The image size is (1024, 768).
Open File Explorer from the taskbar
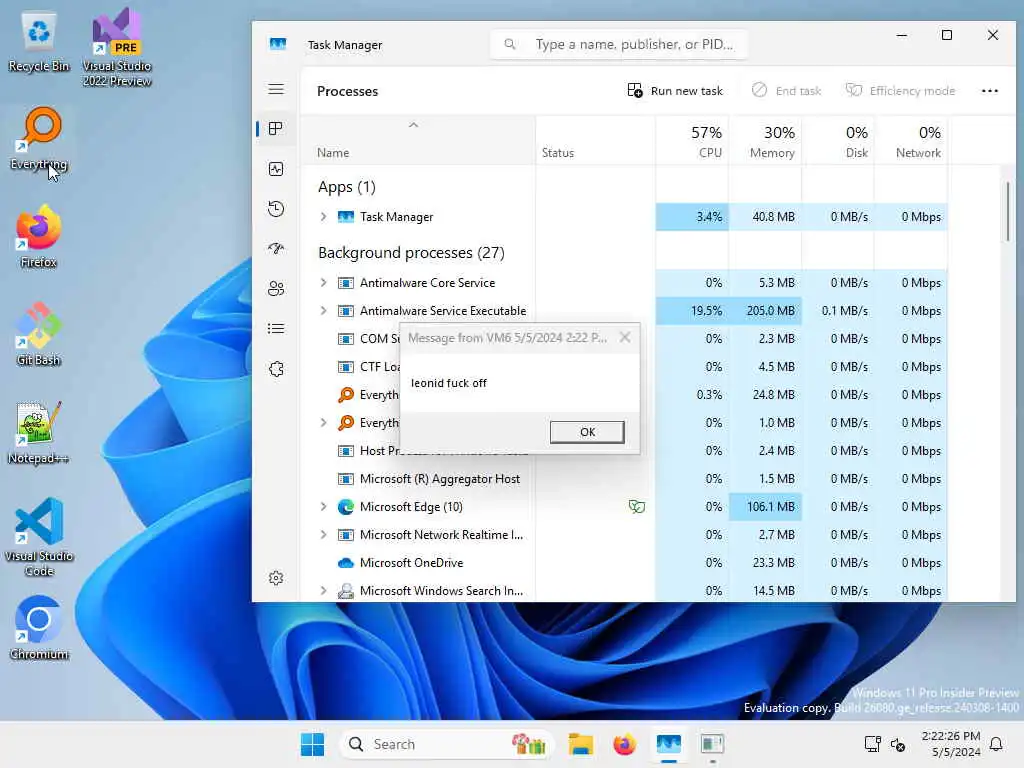click(581, 744)
